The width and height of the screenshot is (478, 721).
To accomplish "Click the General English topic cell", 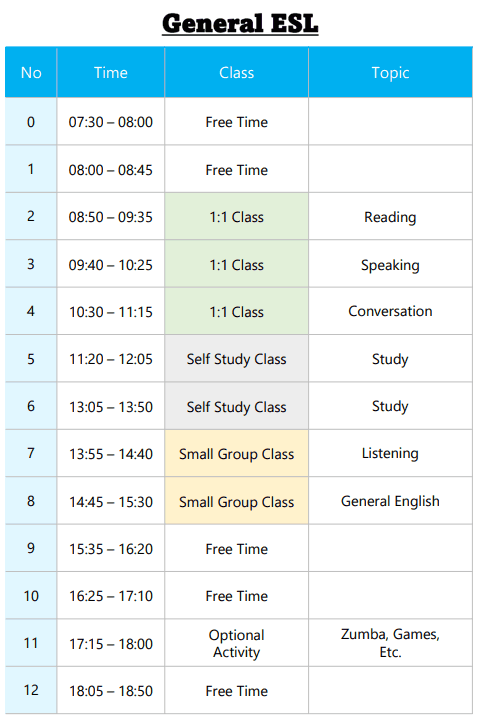I will pyautogui.click(x=390, y=501).
